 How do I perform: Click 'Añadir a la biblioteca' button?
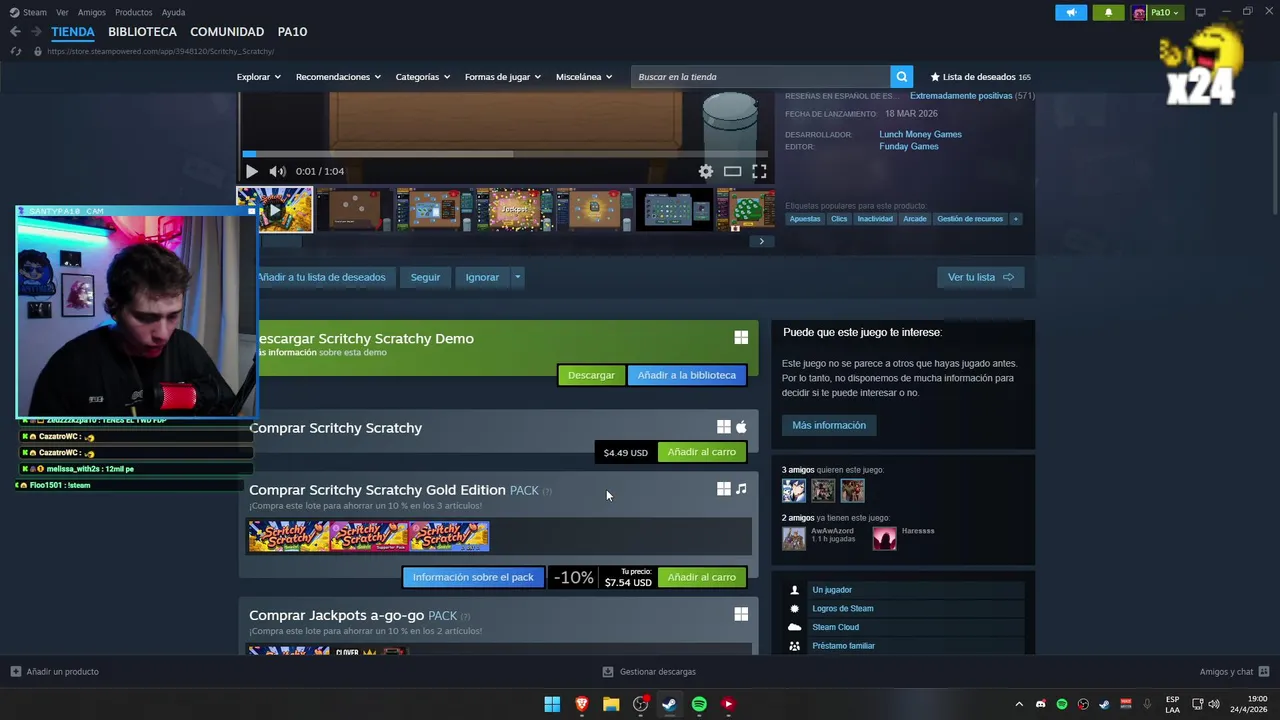(687, 375)
